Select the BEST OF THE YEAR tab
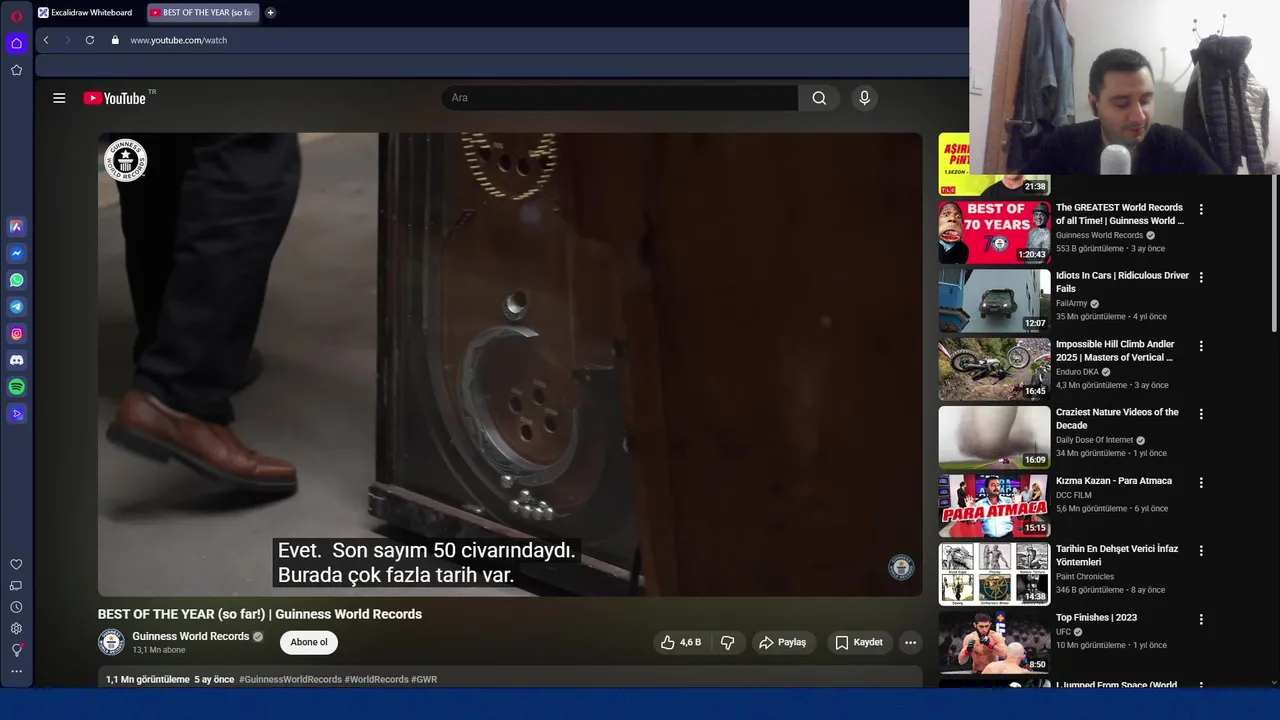This screenshot has height=720, width=1280. point(202,13)
